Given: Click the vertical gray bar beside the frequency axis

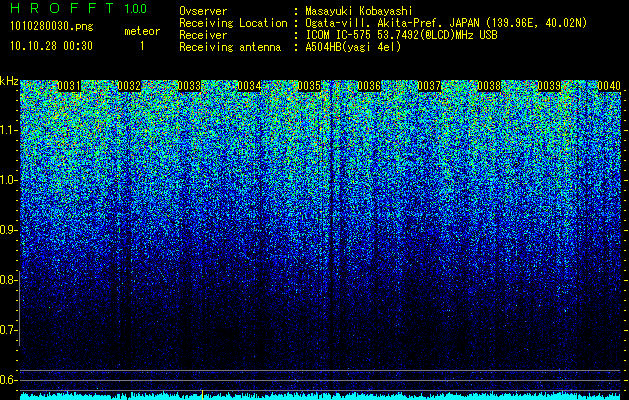Looking at the screenshot, I should (x=20, y=309).
